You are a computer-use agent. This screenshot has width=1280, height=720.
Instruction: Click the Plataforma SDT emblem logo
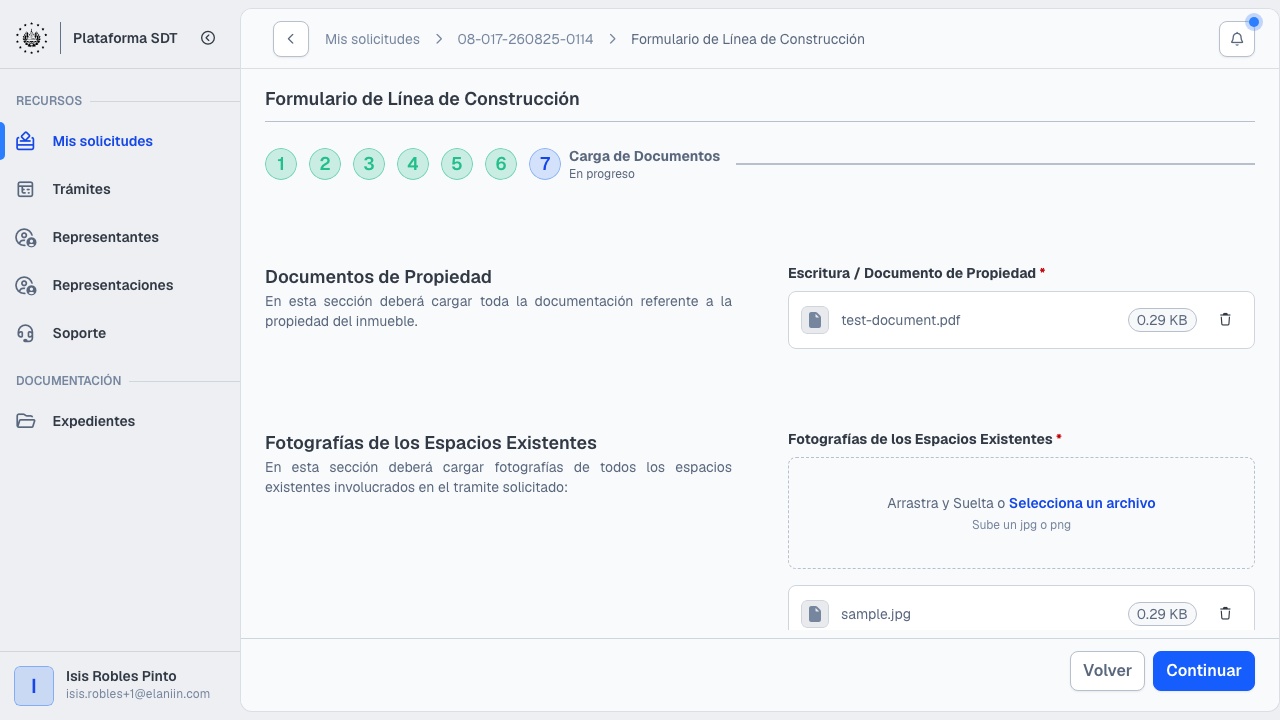click(31, 38)
